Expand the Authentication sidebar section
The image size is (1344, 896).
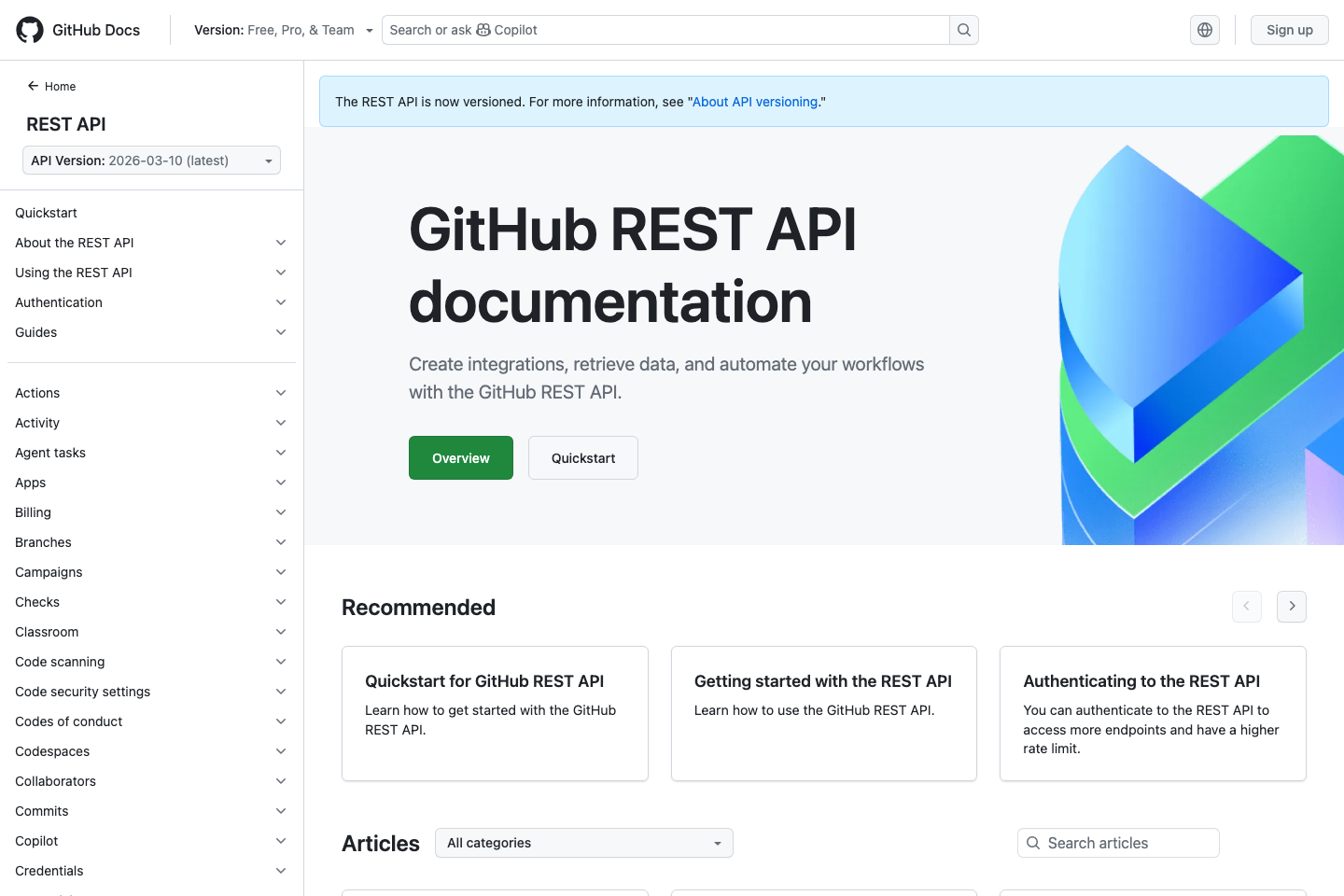click(281, 301)
